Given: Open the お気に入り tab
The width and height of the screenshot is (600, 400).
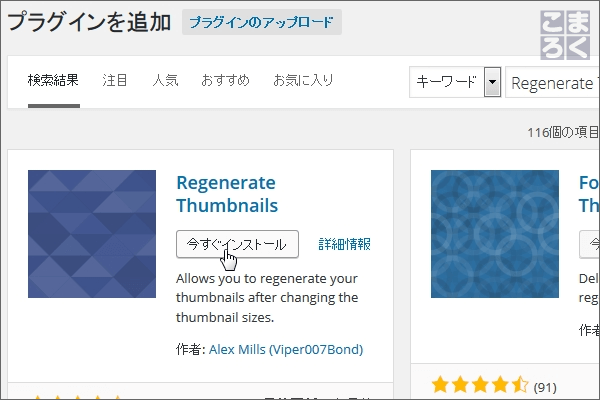Looking at the screenshot, I should 303,80.
